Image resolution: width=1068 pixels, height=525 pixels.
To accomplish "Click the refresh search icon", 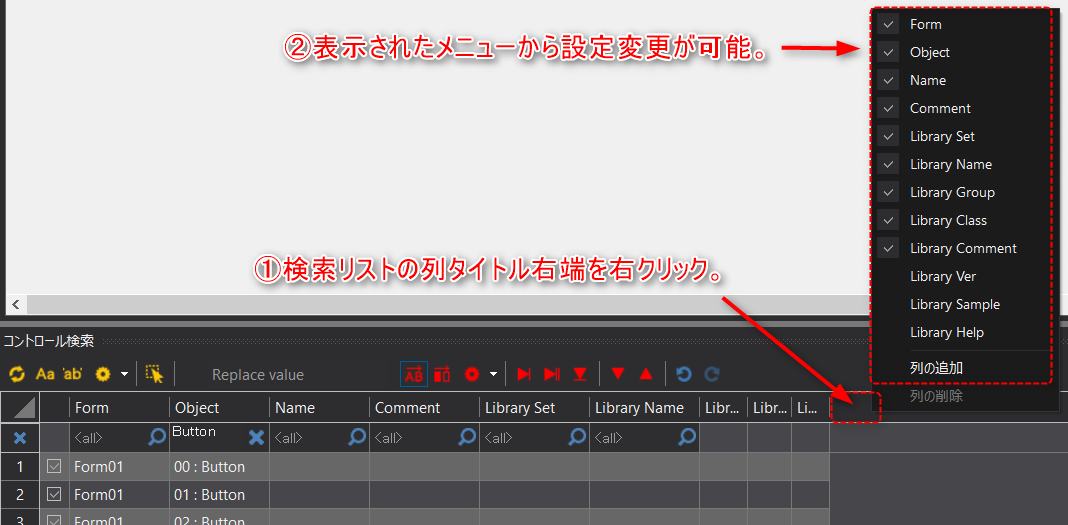I will pyautogui.click(x=17, y=374).
